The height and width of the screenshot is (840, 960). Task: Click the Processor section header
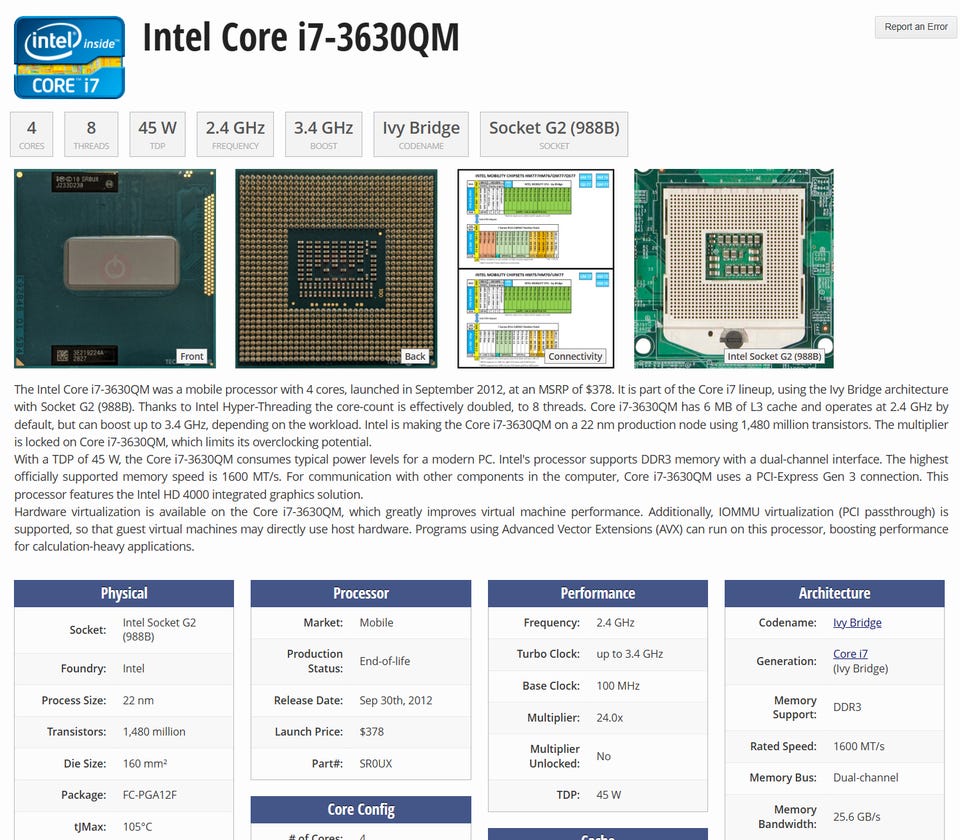click(x=361, y=593)
